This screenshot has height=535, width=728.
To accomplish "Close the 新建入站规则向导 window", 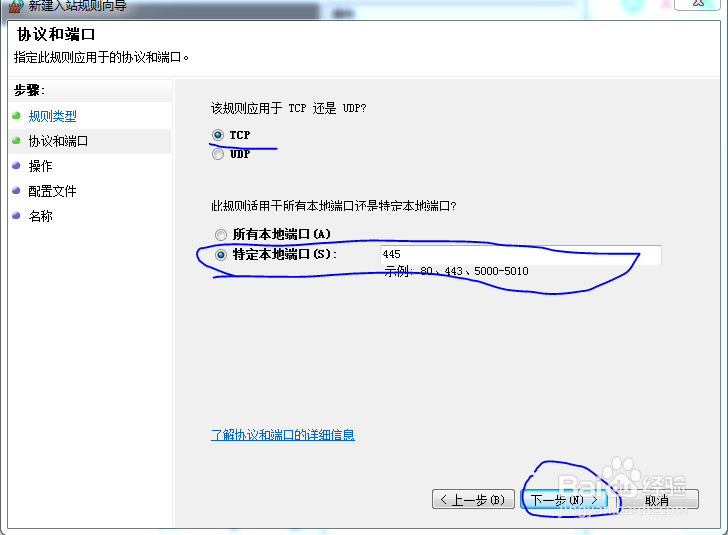I will [698, 4].
